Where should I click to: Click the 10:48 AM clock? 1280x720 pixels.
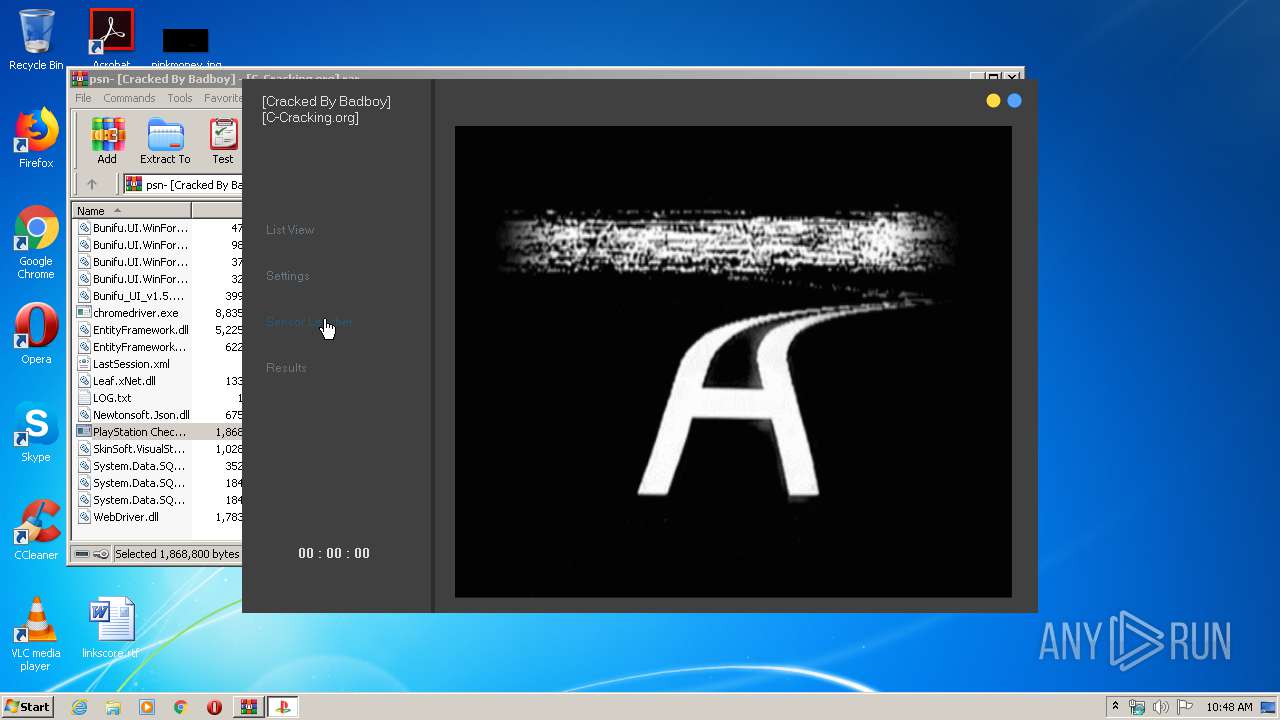click(1229, 707)
